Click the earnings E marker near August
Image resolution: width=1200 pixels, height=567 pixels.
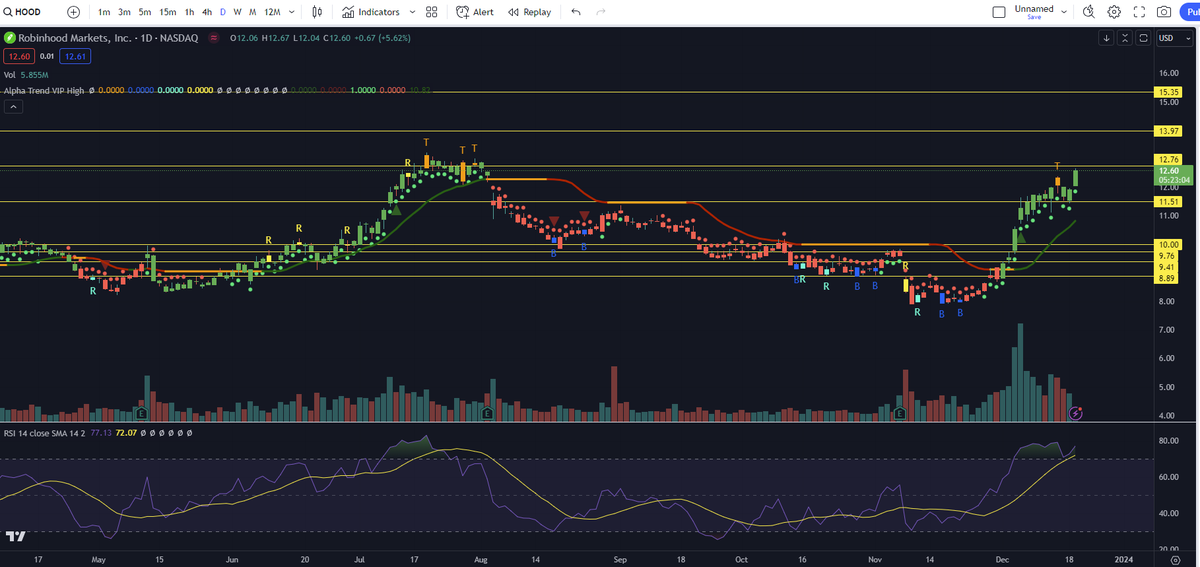[486, 412]
